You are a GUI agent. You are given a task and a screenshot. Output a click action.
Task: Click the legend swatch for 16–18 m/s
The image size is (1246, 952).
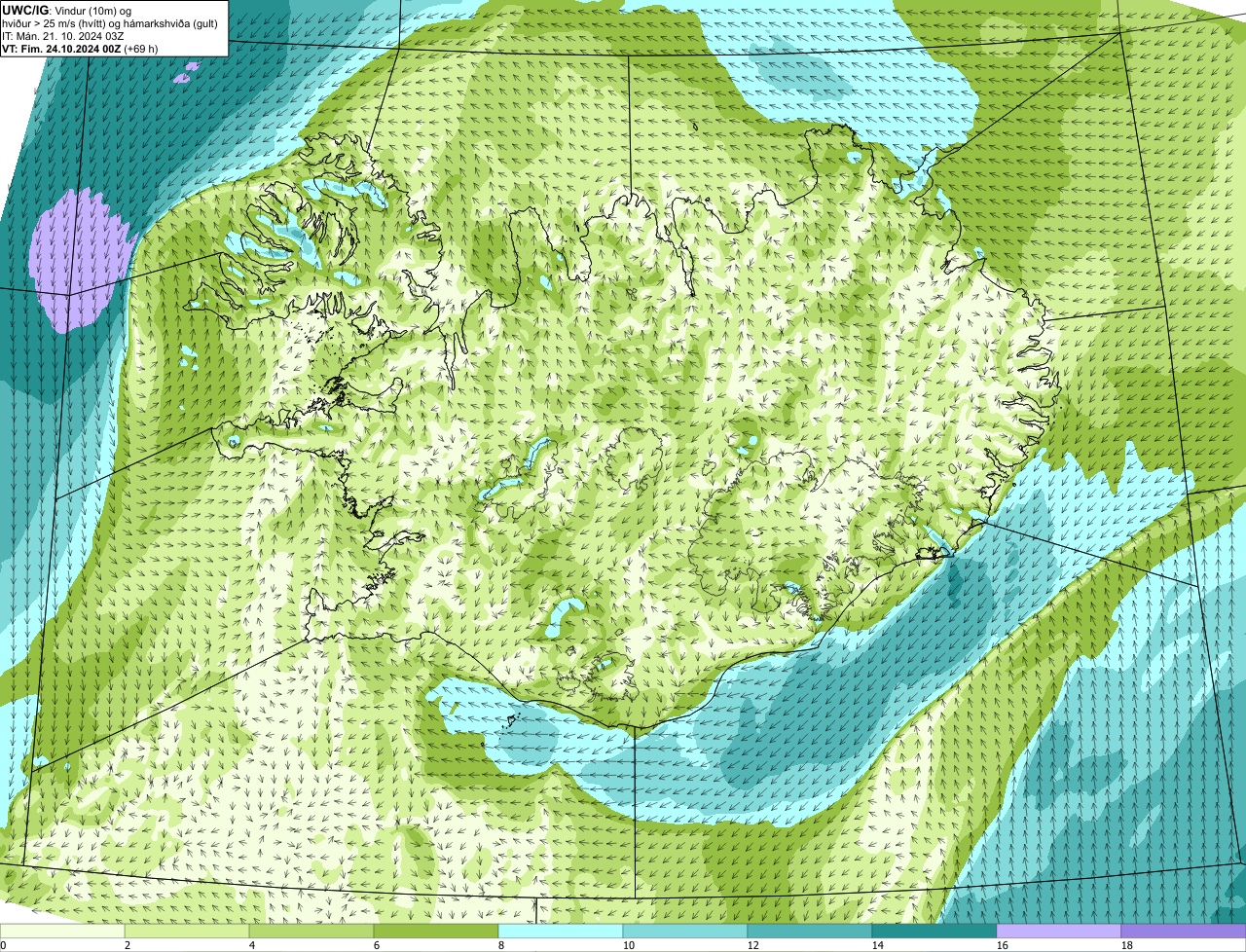click(1059, 931)
